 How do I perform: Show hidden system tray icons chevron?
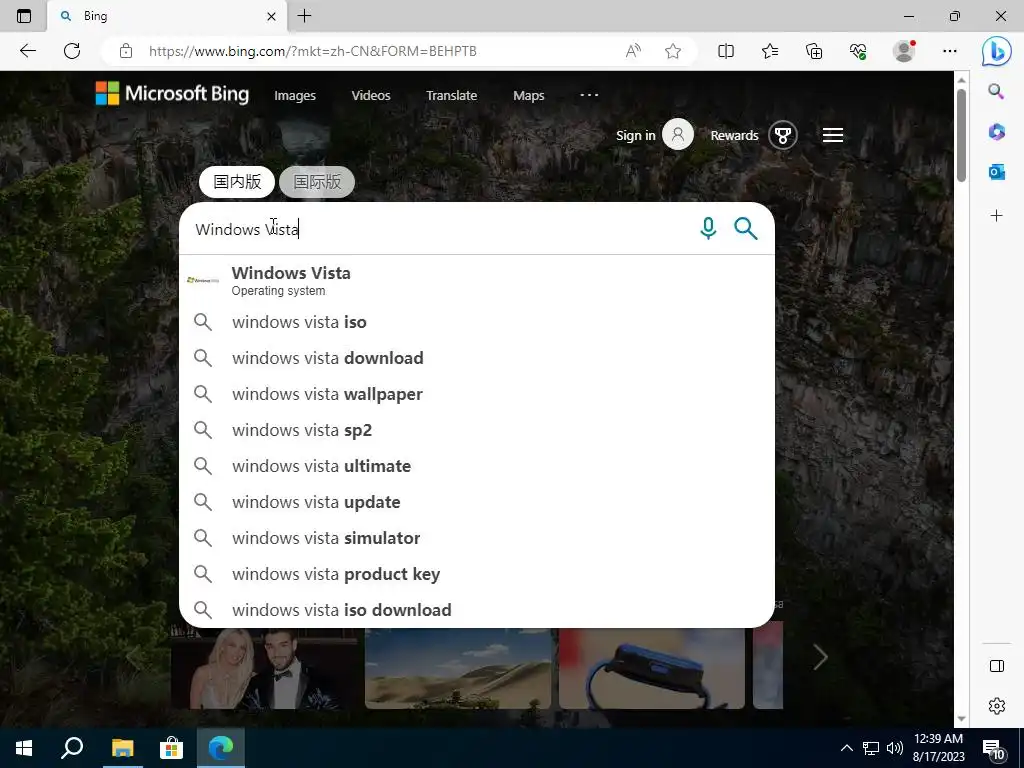click(846, 748)
